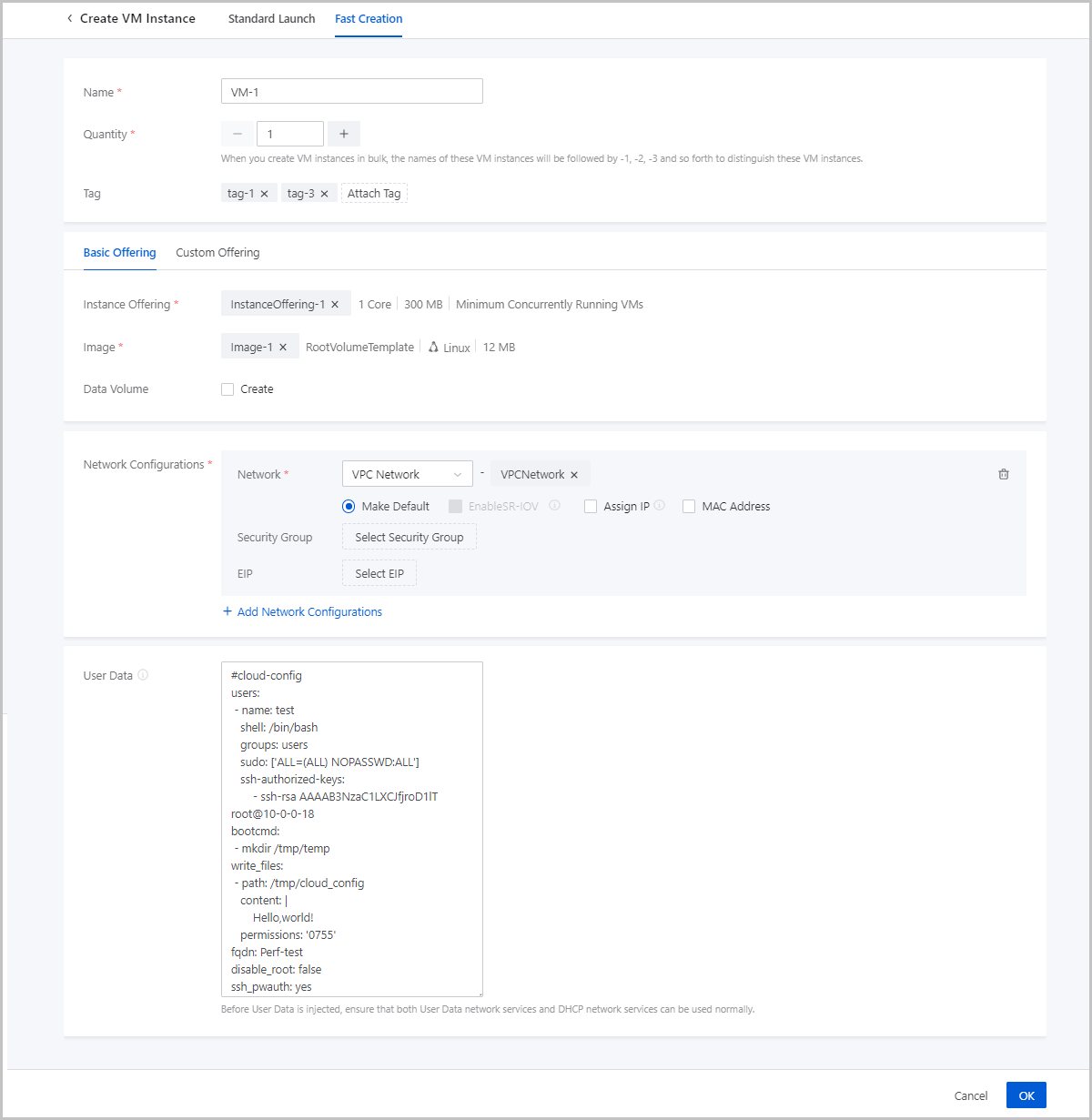Click the User Data info icon
Viewport: 1092px width, 1120px height.
click(x=143, y=675)
